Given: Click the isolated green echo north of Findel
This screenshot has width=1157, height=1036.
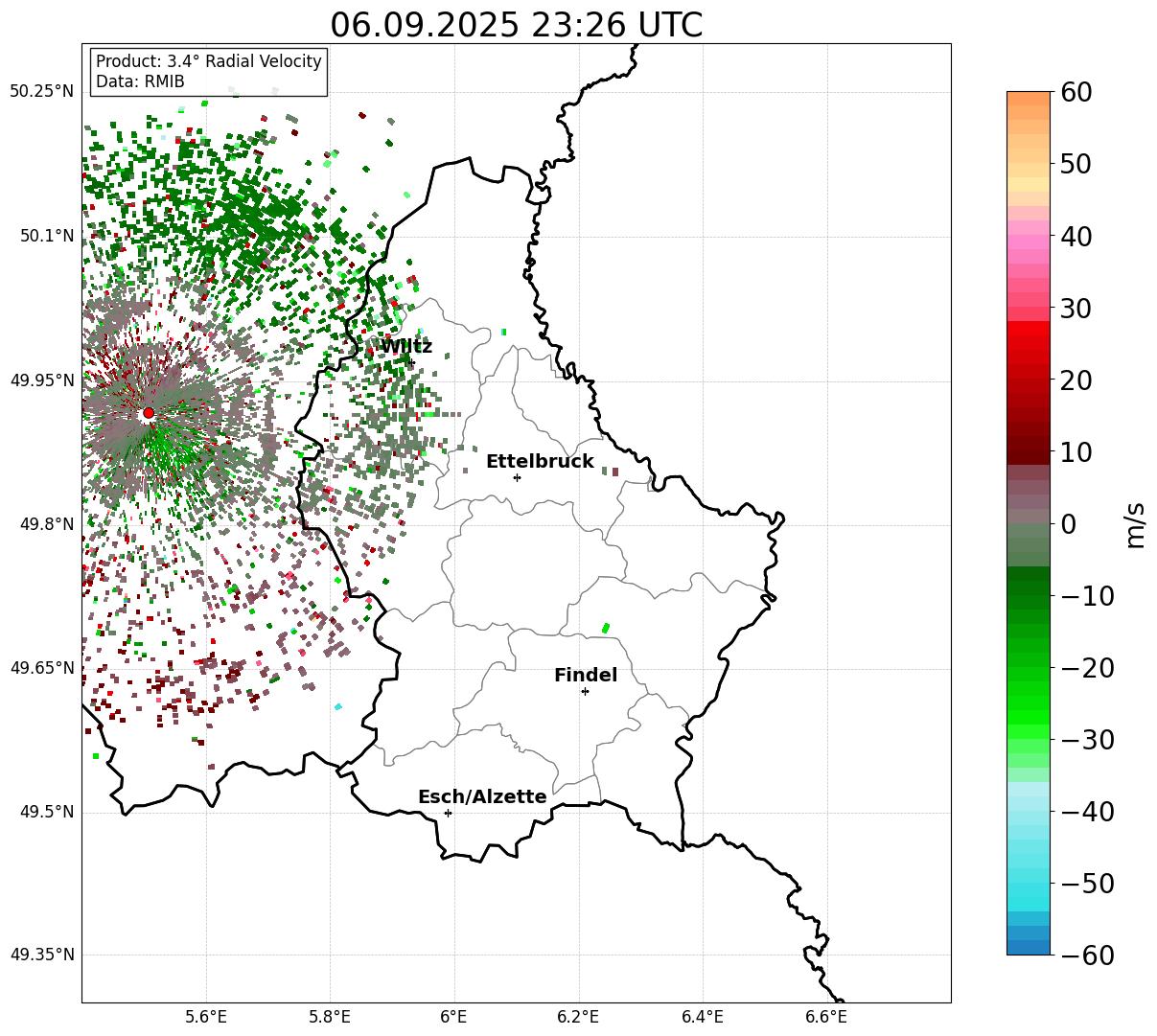Looking at the screenshot, I should tap(605, 628).
